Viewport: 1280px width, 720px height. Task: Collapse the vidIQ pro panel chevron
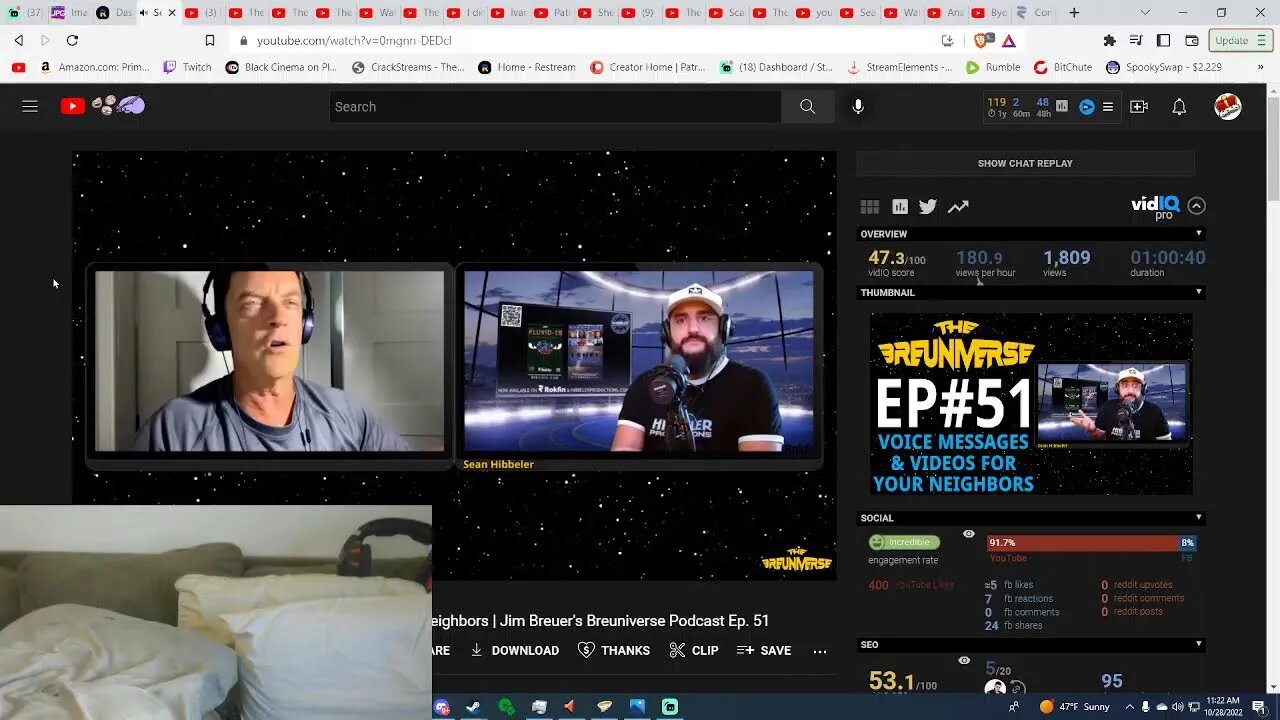pos(1197,206)
